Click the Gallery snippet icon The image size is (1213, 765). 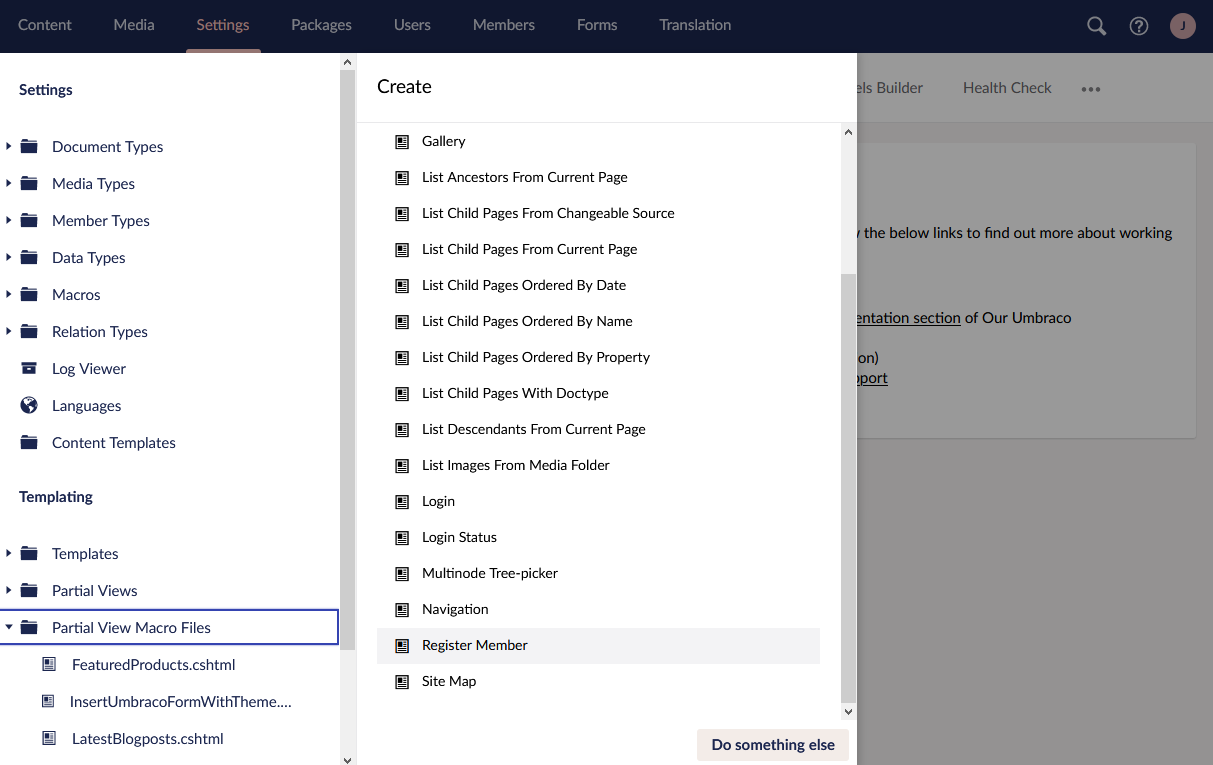click(402, 142)
